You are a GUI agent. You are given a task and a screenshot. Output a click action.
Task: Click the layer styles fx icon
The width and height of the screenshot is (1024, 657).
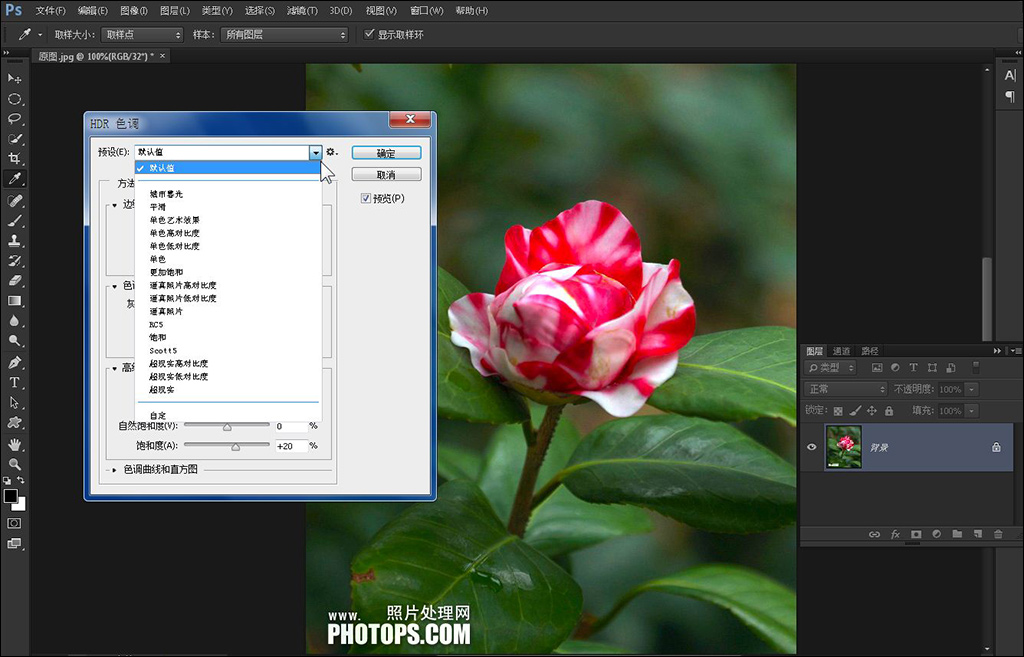[x=895, y=534]
